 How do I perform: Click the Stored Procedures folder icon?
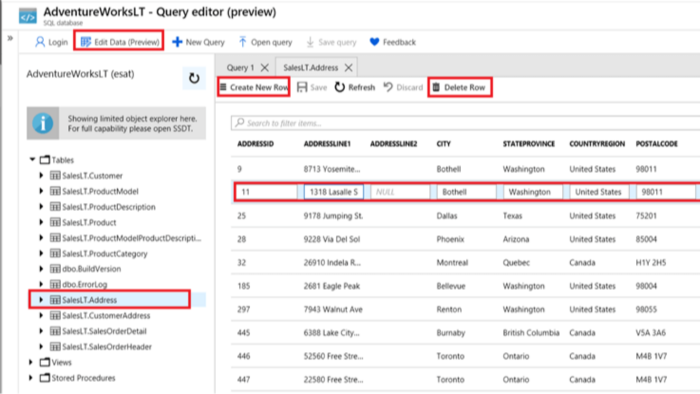[45, 377]
